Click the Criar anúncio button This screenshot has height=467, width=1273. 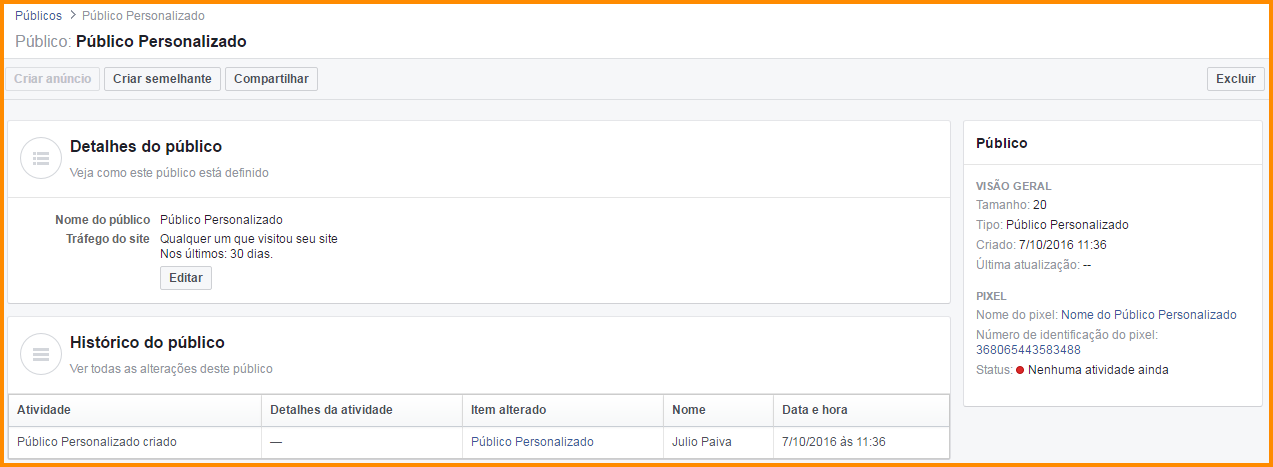(53, 79)
